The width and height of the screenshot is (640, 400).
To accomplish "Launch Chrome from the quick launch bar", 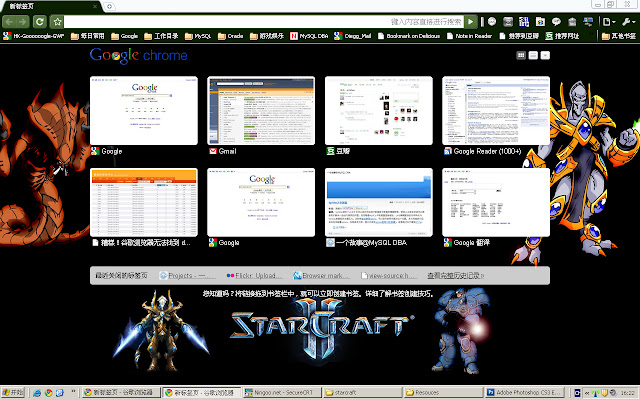I will coord(49,393).
